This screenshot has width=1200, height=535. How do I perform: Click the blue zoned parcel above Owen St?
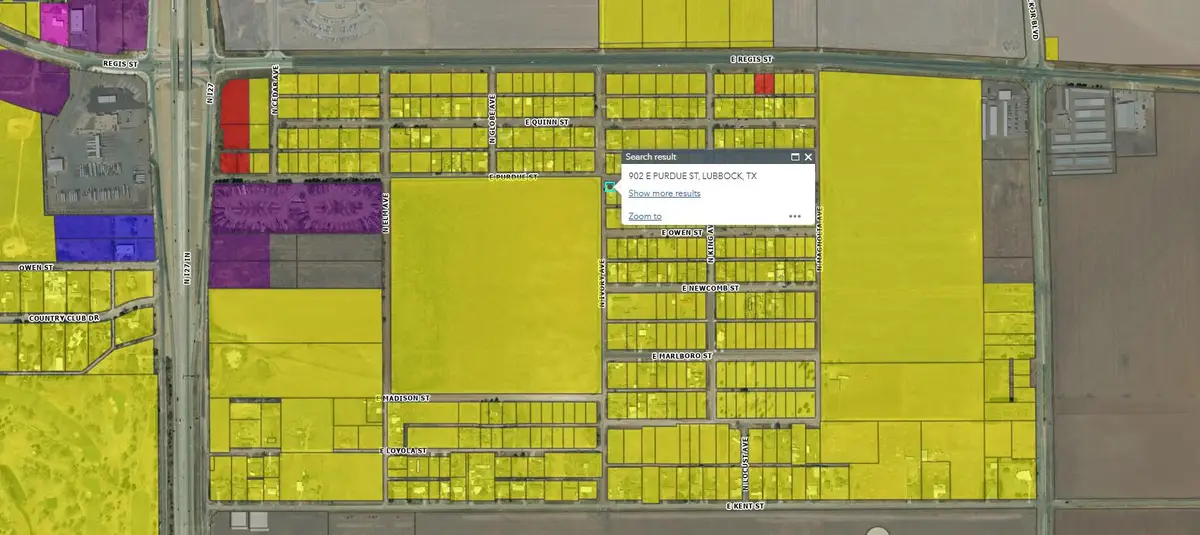point(104,238)
